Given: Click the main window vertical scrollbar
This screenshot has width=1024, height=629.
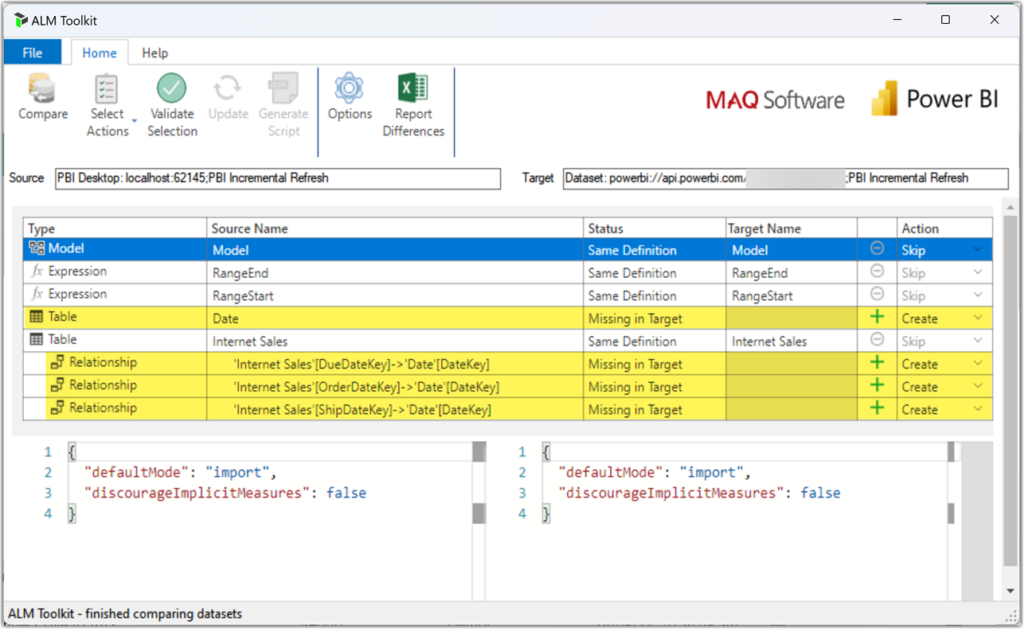Looking at the screenshot, I should pos(1010,391).
